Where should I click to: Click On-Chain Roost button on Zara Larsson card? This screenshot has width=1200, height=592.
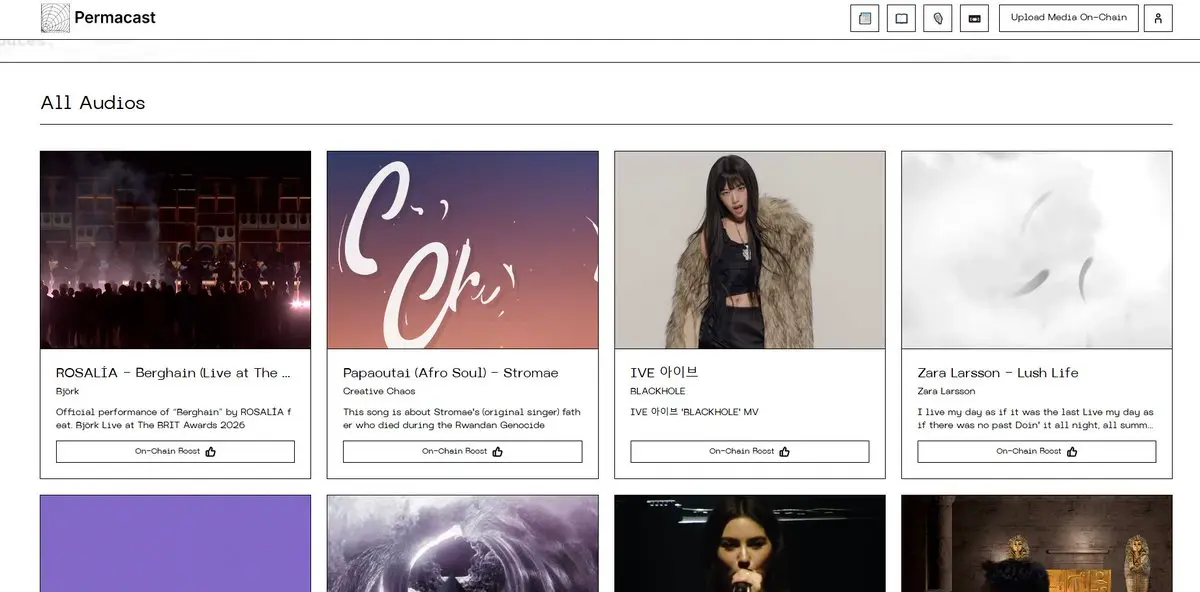1037,451
